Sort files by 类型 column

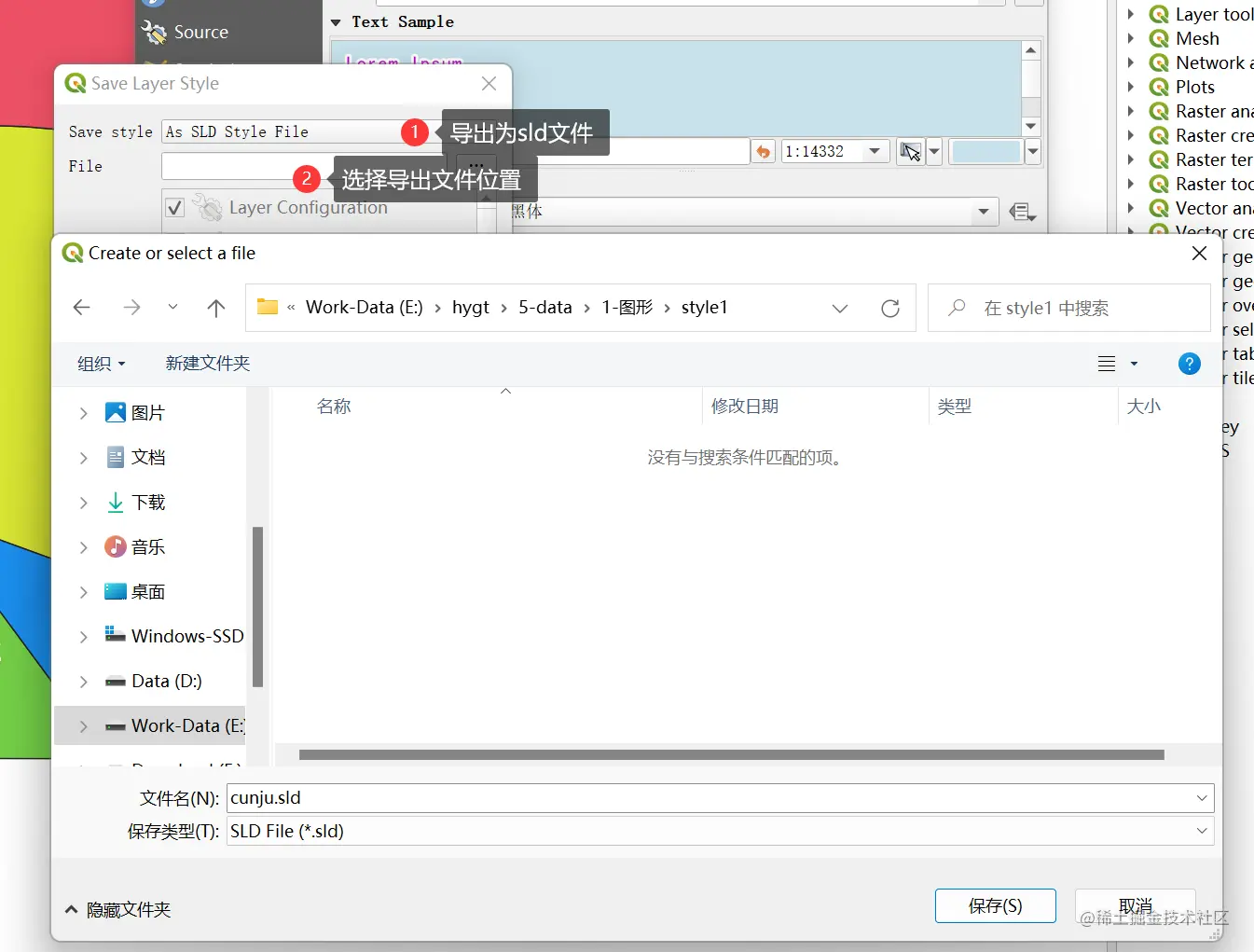point(955,406)
